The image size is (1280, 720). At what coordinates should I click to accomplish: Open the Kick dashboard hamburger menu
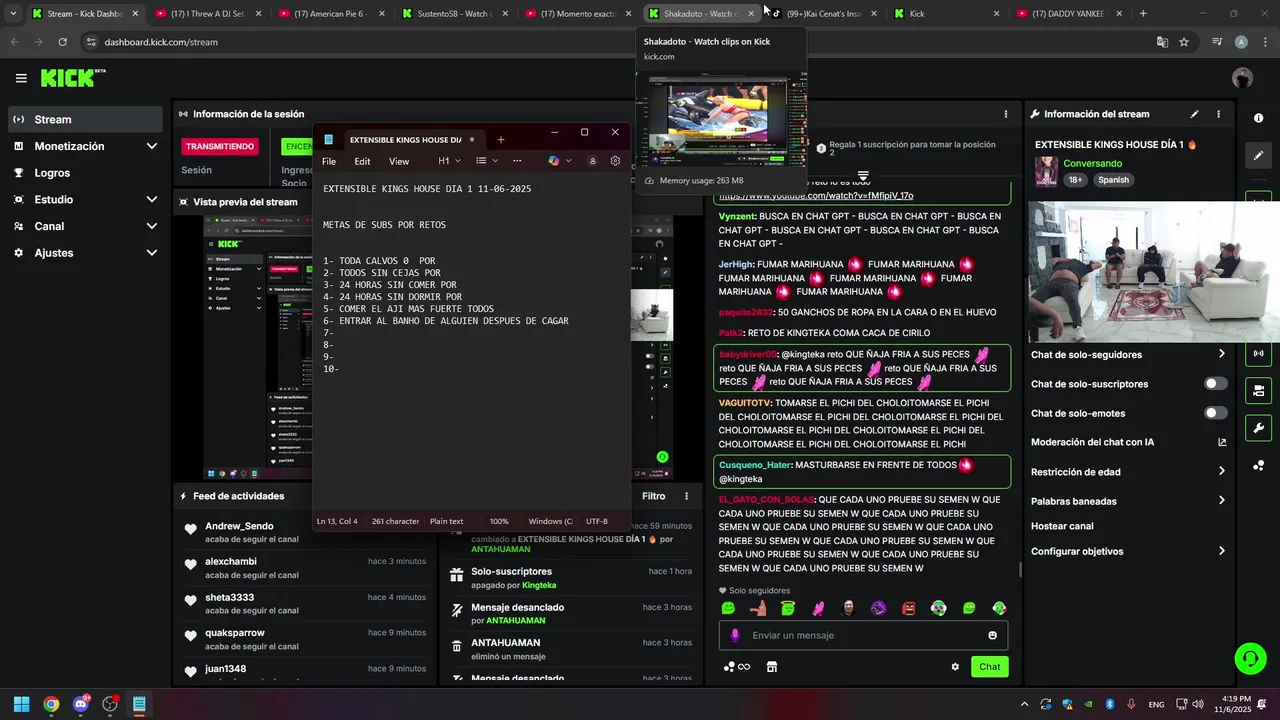point(21,78)
